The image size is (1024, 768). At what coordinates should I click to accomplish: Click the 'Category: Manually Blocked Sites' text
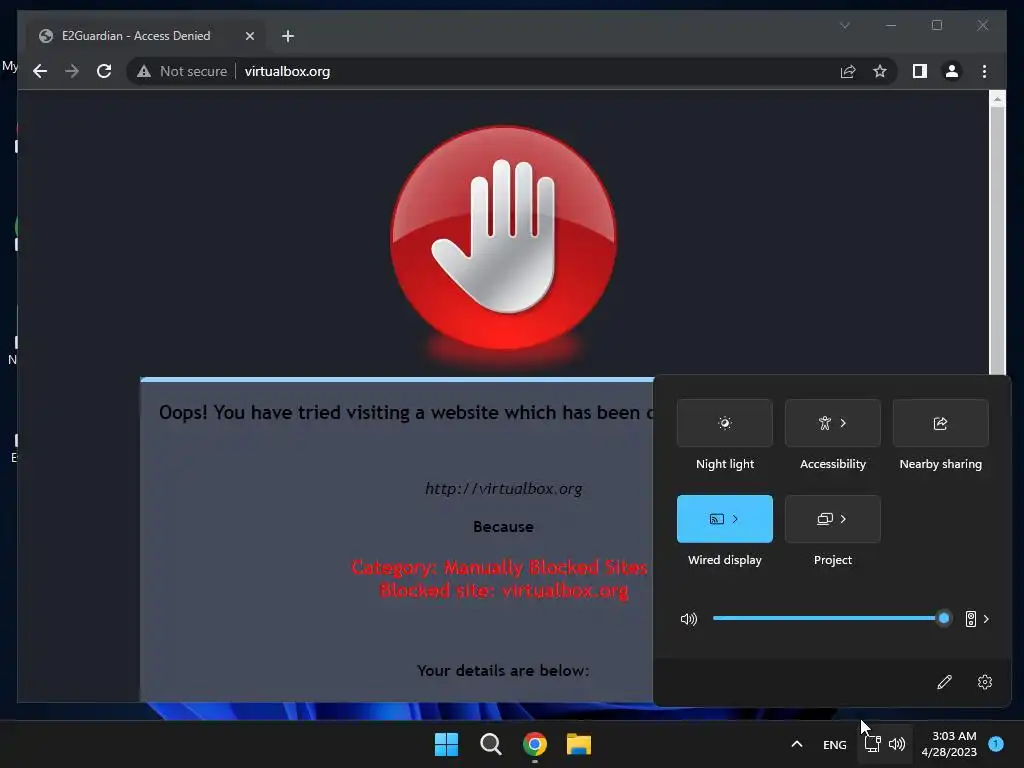[x=499, y=567]
